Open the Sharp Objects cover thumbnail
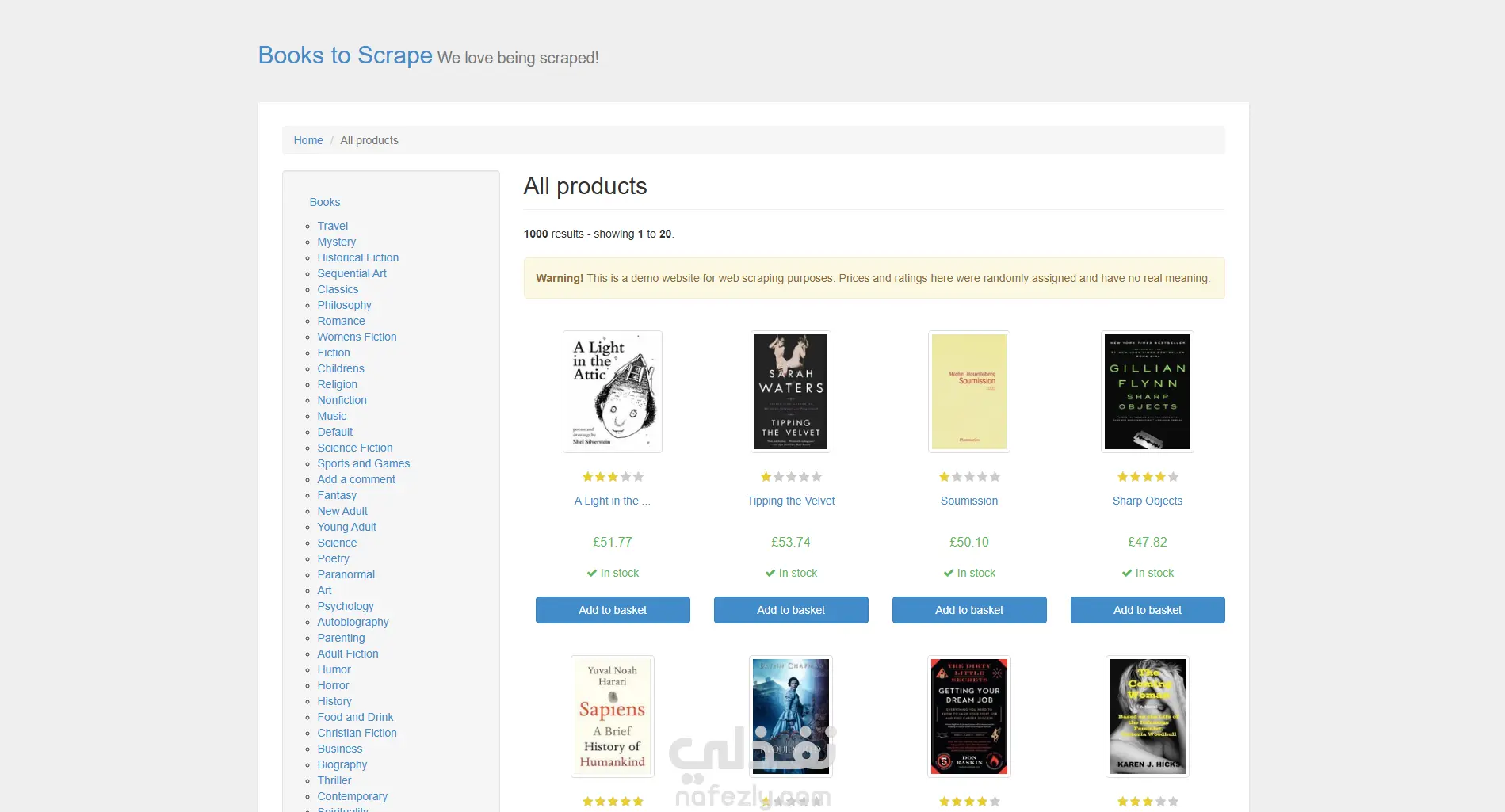This screenshot has height=812, width=1505. pyautogui.click(x=1147, y=391)
